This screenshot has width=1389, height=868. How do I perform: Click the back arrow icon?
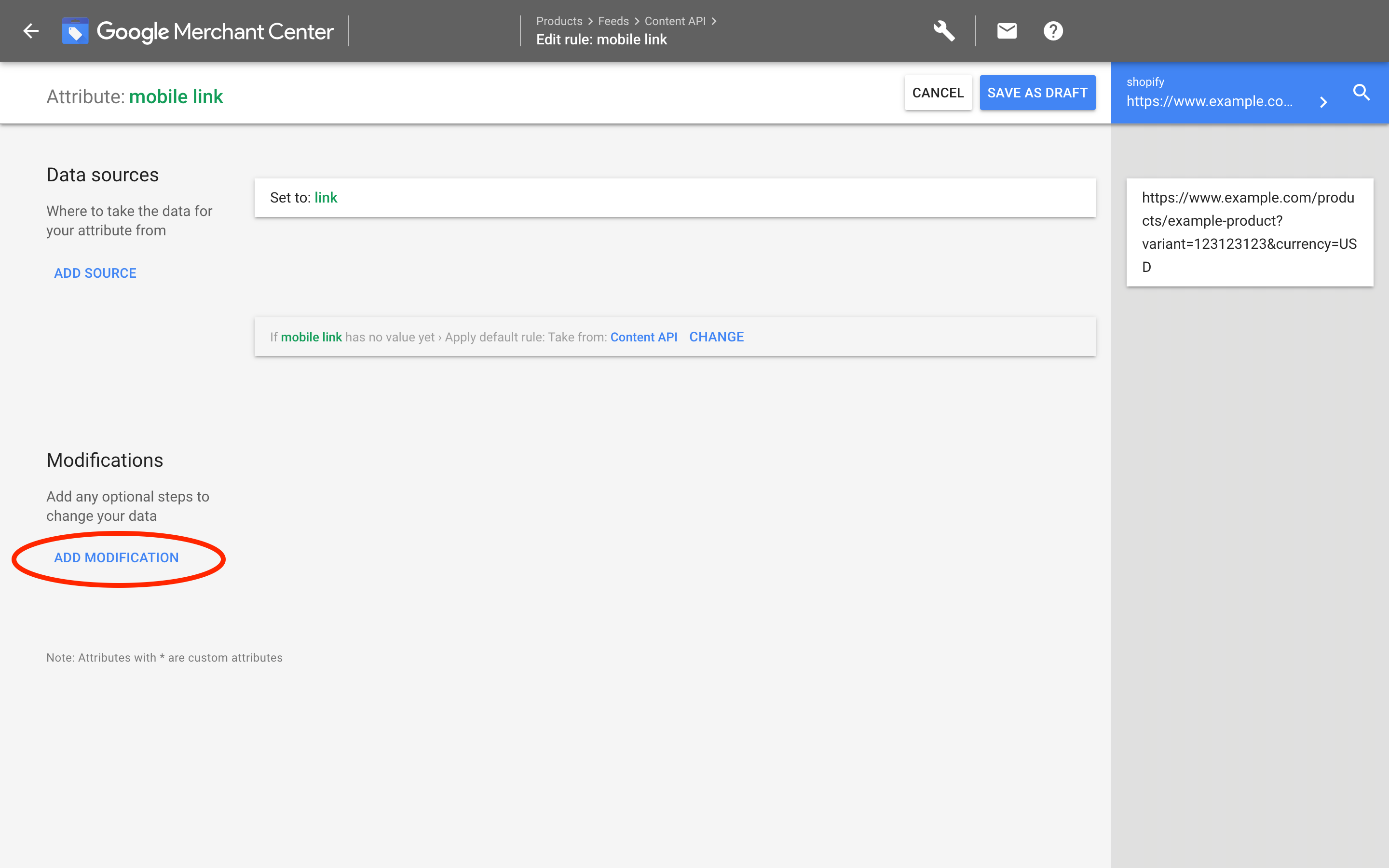(31, 31)
